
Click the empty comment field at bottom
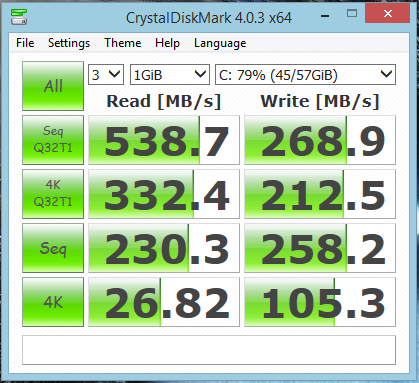coord(209,350)
